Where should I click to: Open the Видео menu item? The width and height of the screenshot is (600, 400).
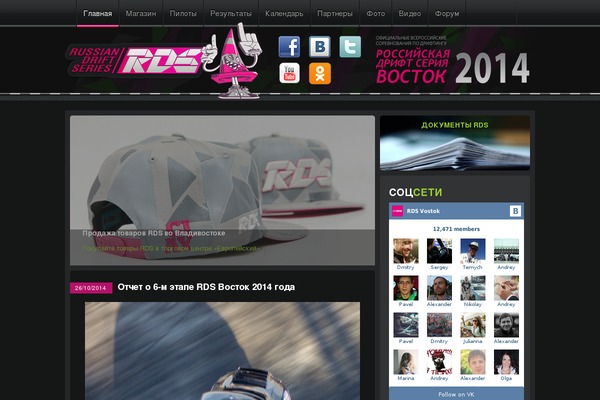pos(410,13)
